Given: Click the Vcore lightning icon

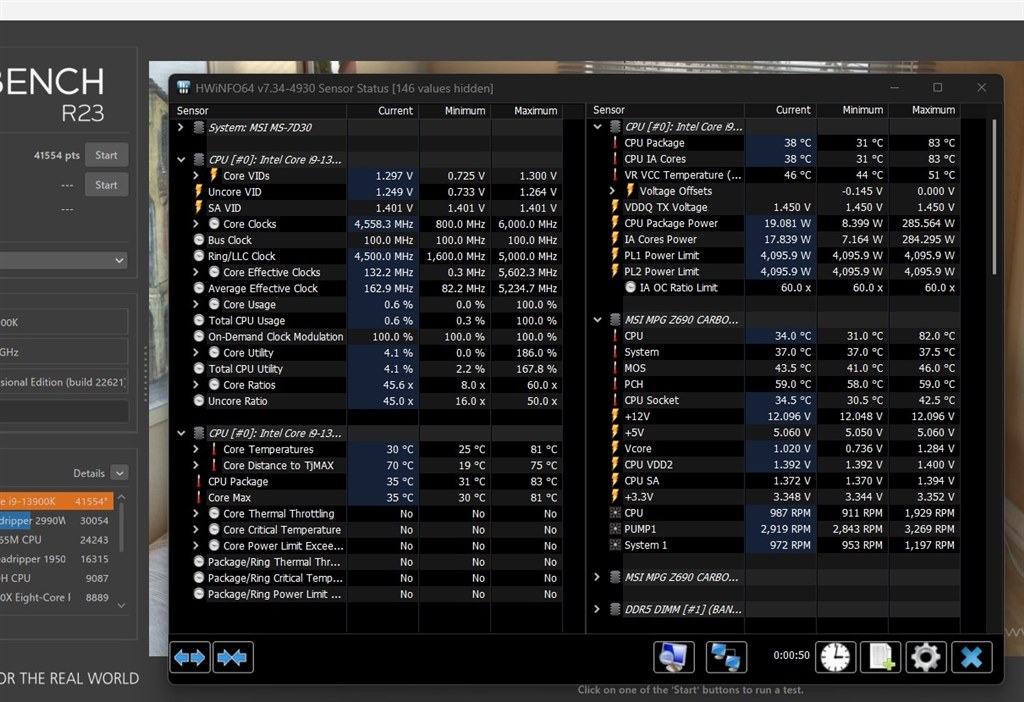Looking at the screenshot, I should (615, 449).
